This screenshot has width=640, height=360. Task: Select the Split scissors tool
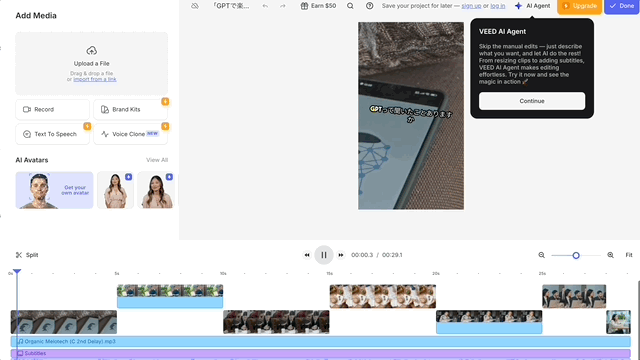click(x=27, y=255)
